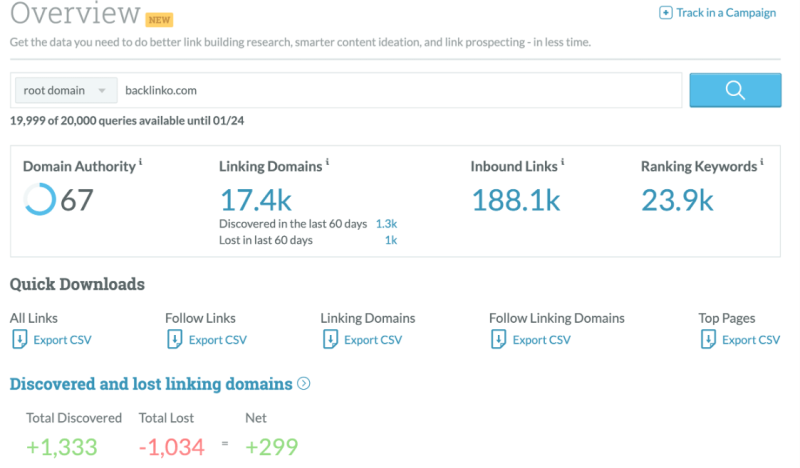The image size is (800, 468).
Task: Open the Track in a Campaign link
Action: pos(726,13)
